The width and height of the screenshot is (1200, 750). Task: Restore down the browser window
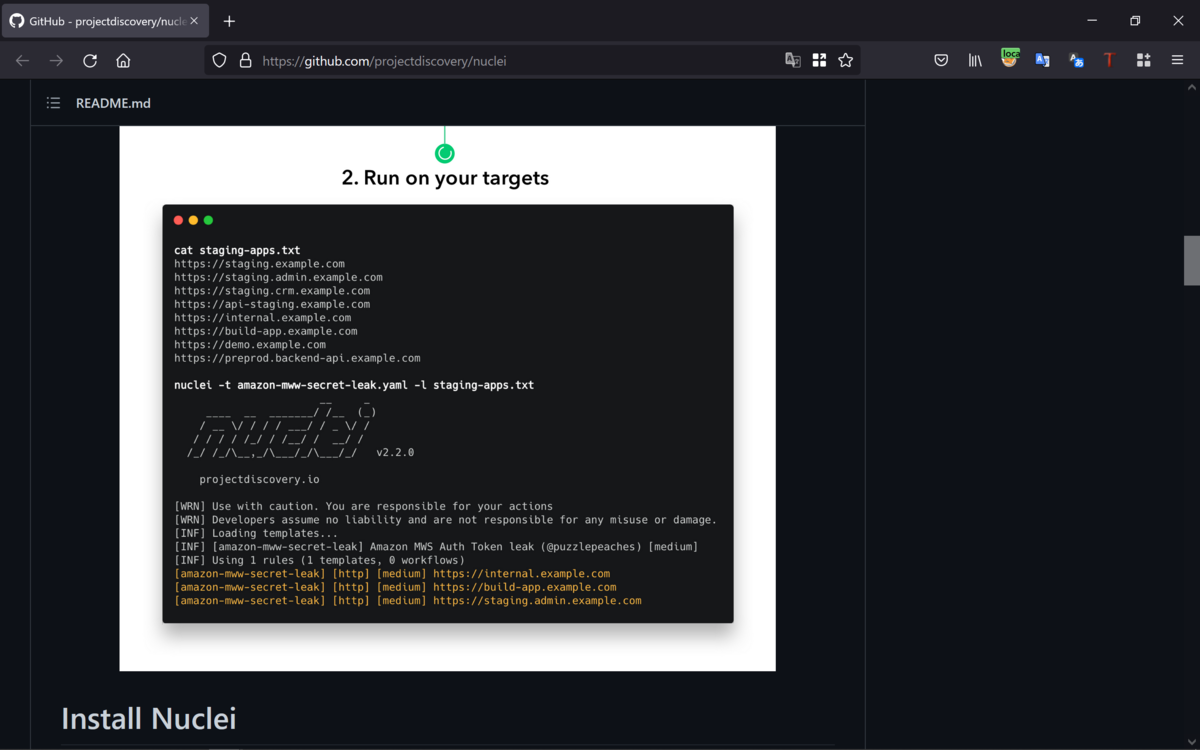1135,21
